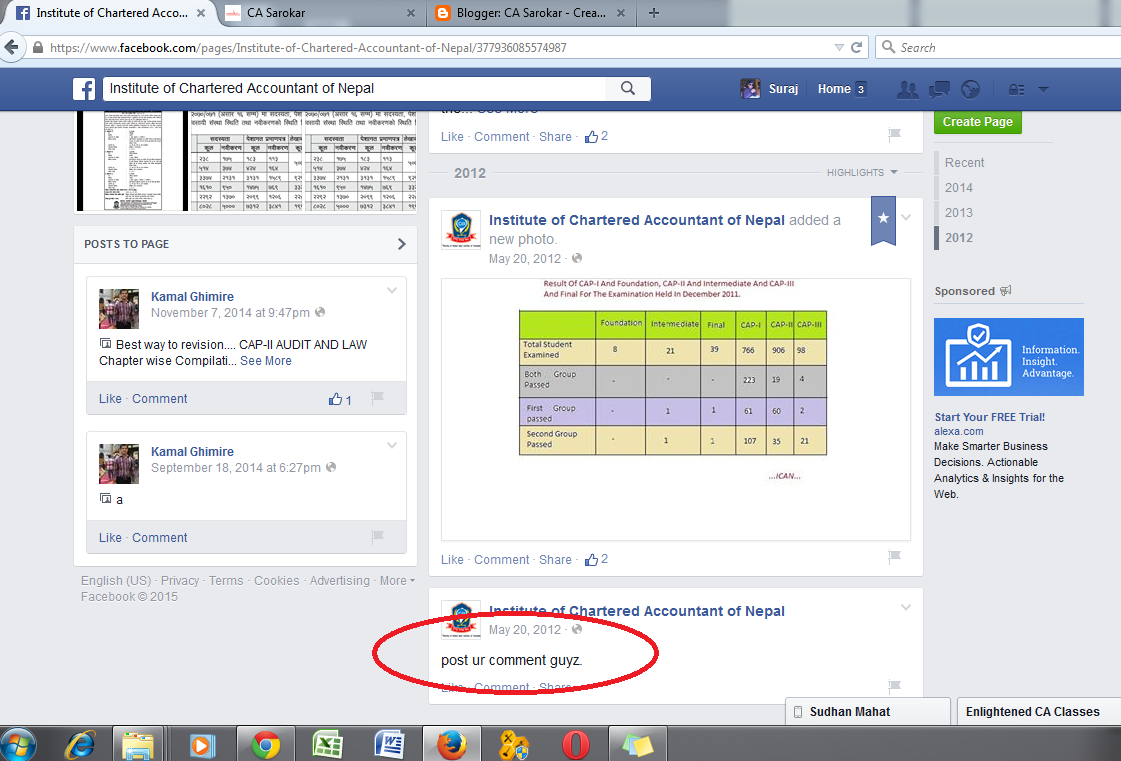Open the account menu arrow in header
The image size is (1121, 761).
(1043, 89)
